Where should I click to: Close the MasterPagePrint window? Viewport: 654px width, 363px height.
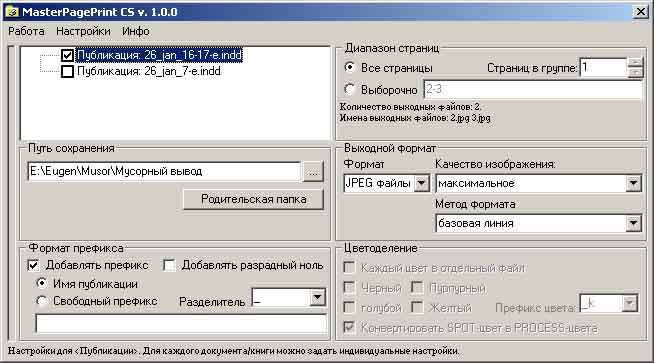[640, 12]
